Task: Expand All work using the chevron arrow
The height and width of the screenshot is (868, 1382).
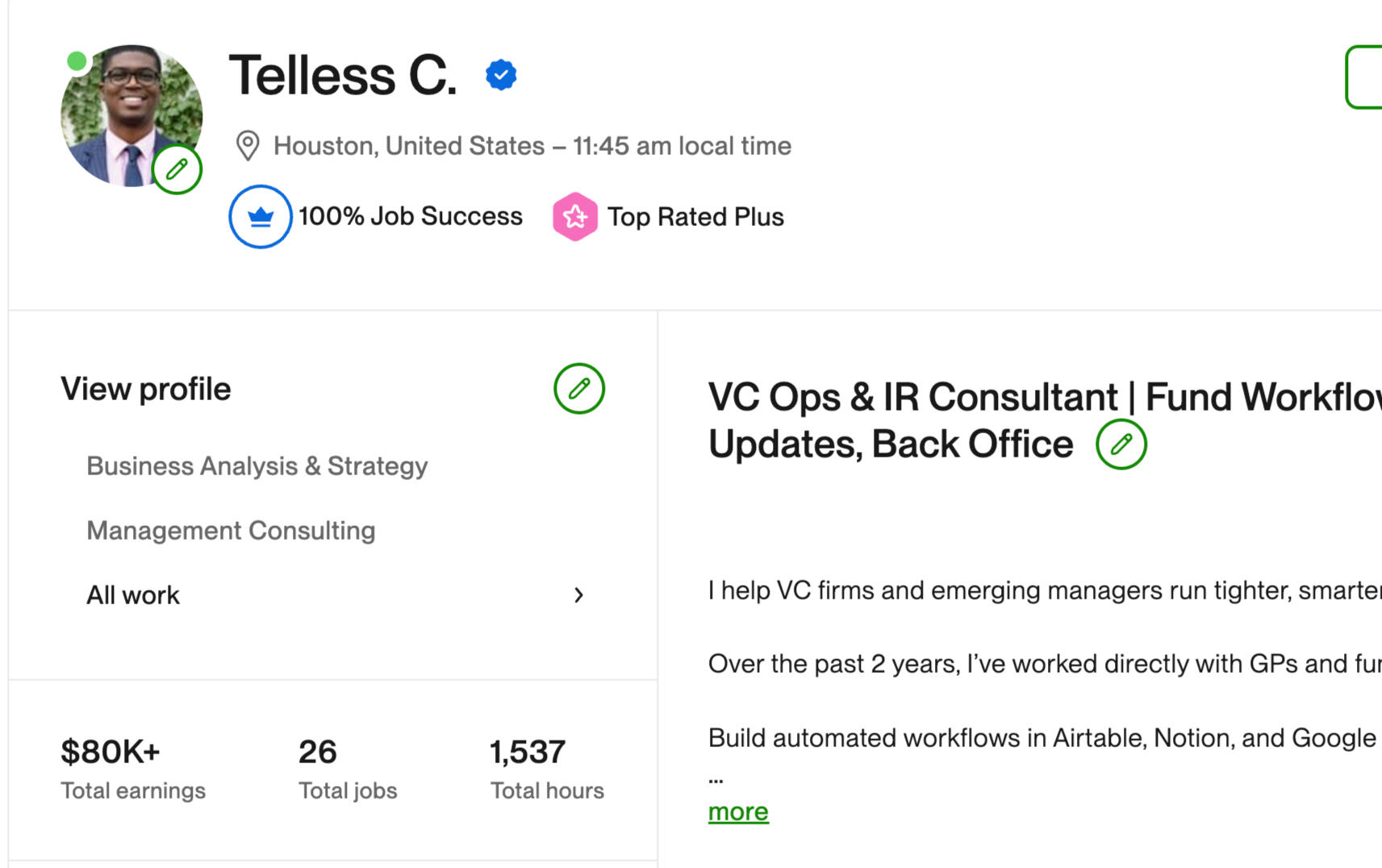Action: coord(578,595)
